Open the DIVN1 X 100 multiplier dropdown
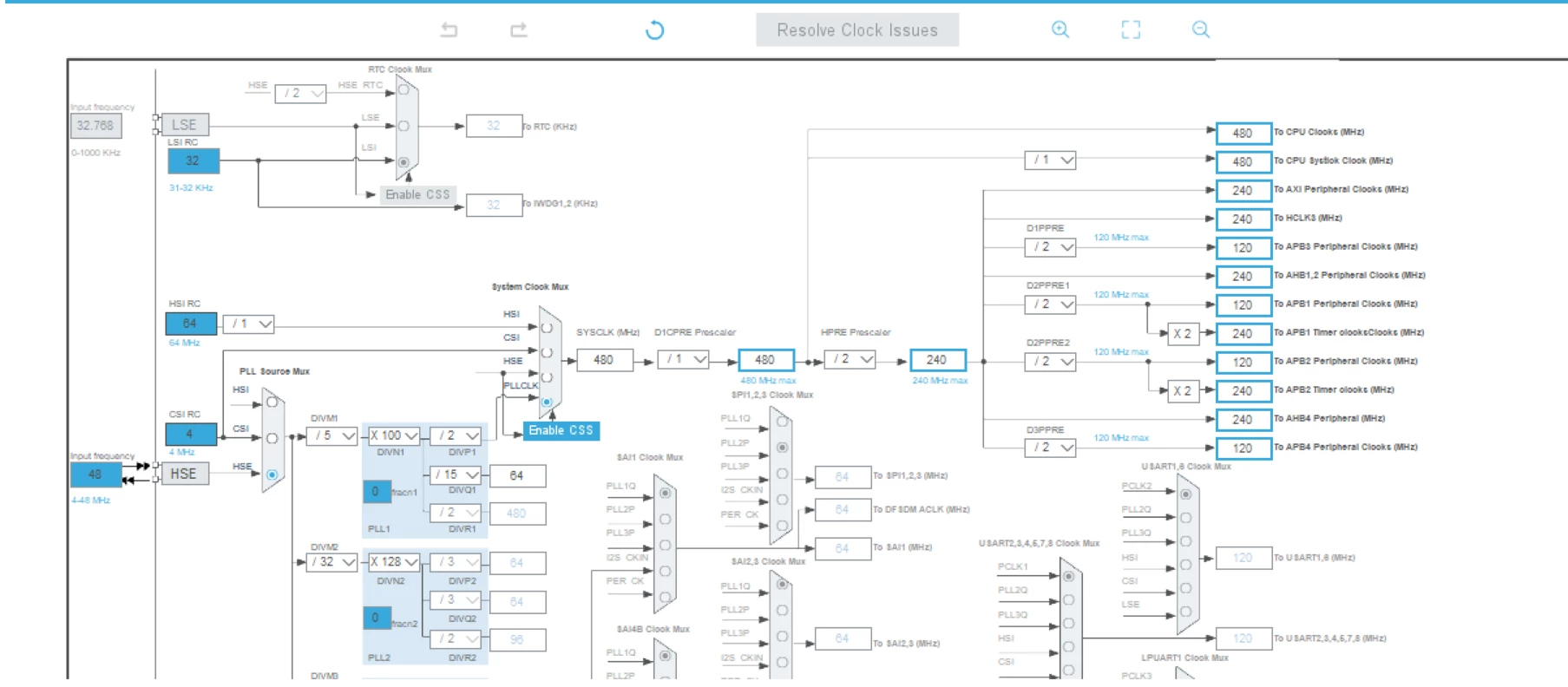 pos(394,435)
